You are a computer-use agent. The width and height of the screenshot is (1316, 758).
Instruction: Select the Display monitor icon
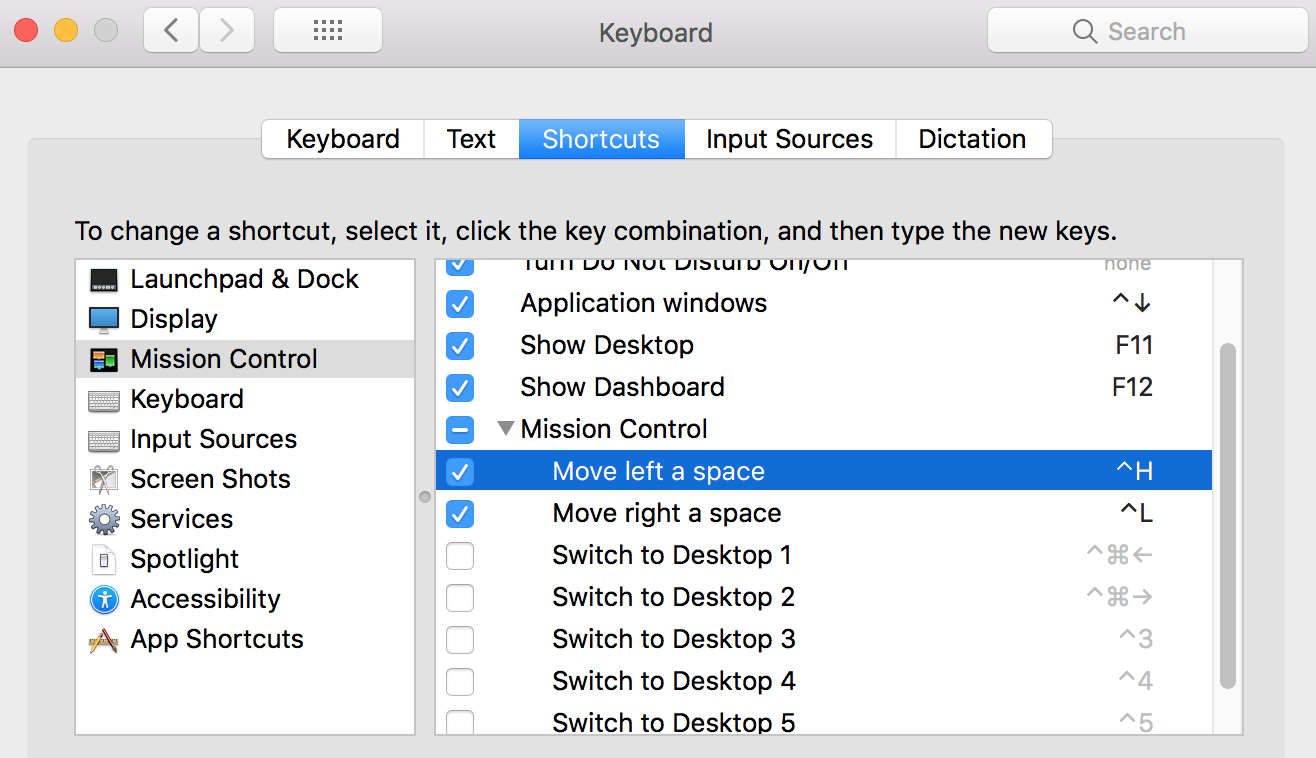coord(104,319)
